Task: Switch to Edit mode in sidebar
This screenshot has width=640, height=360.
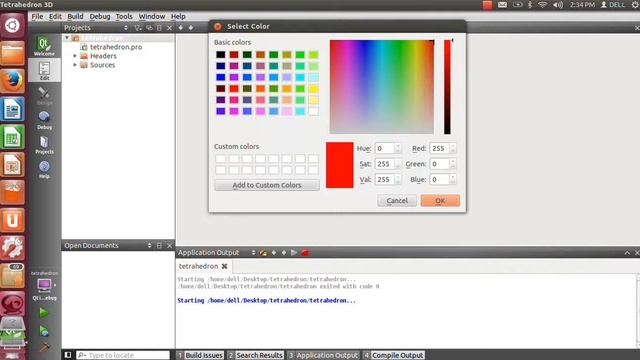Action: coord(44,71)
